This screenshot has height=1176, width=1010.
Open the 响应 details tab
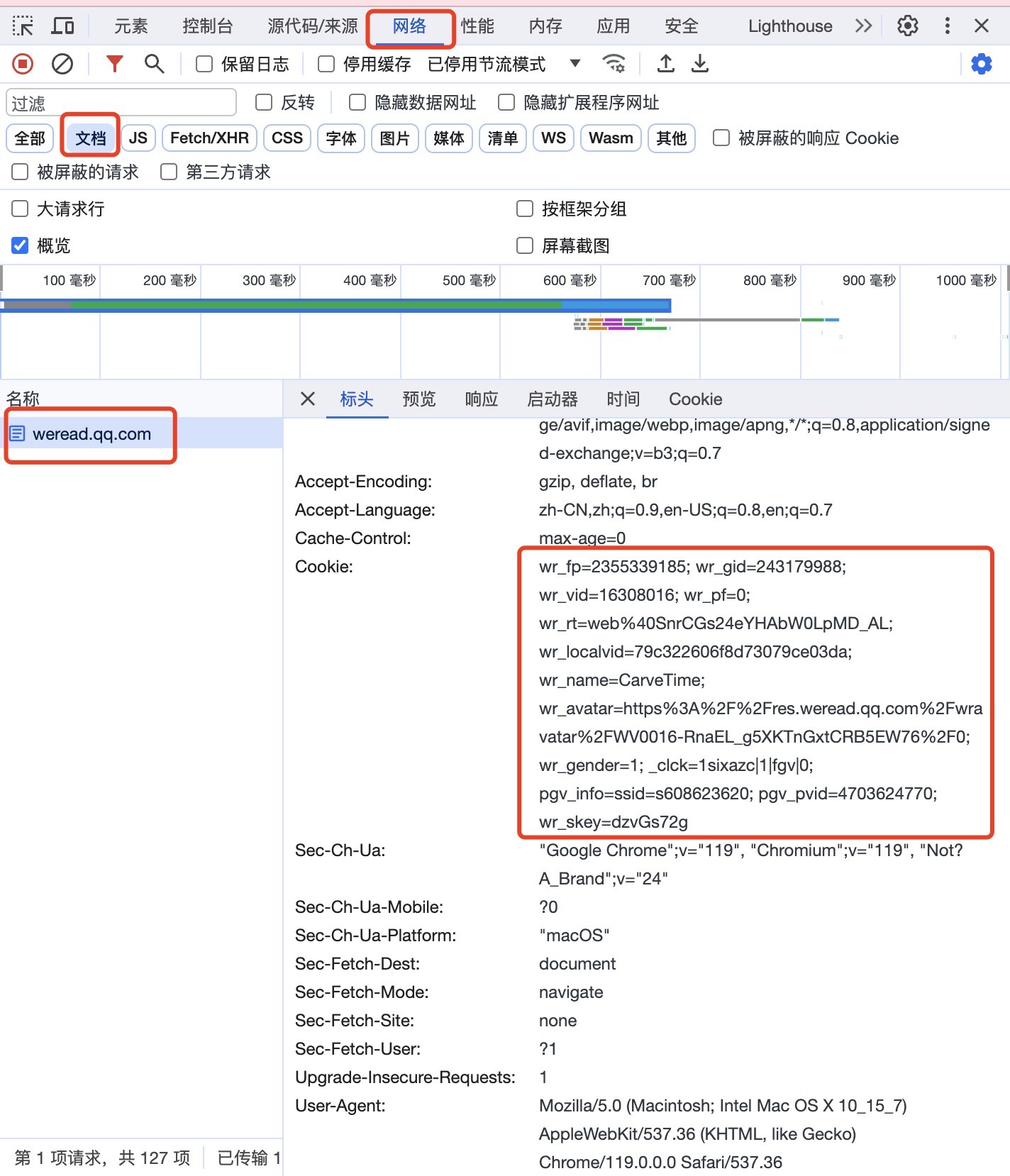pos(482,399)
